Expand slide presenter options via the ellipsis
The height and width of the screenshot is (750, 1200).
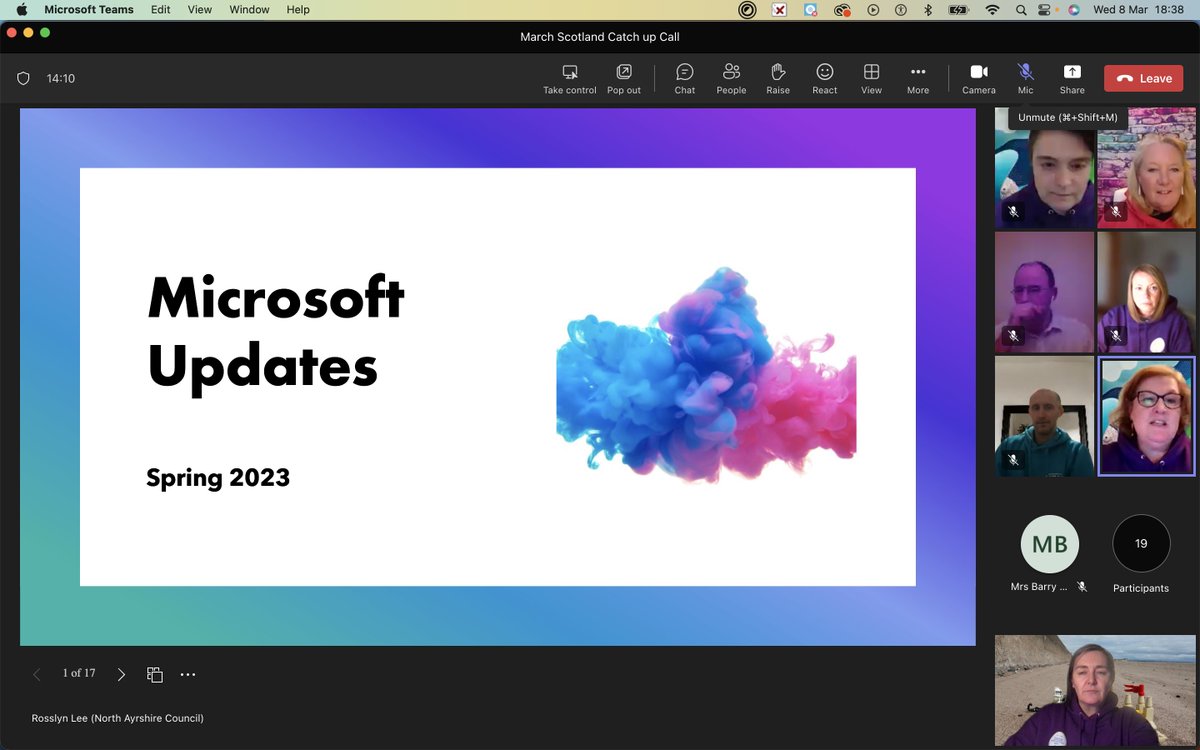click(188, 674)
